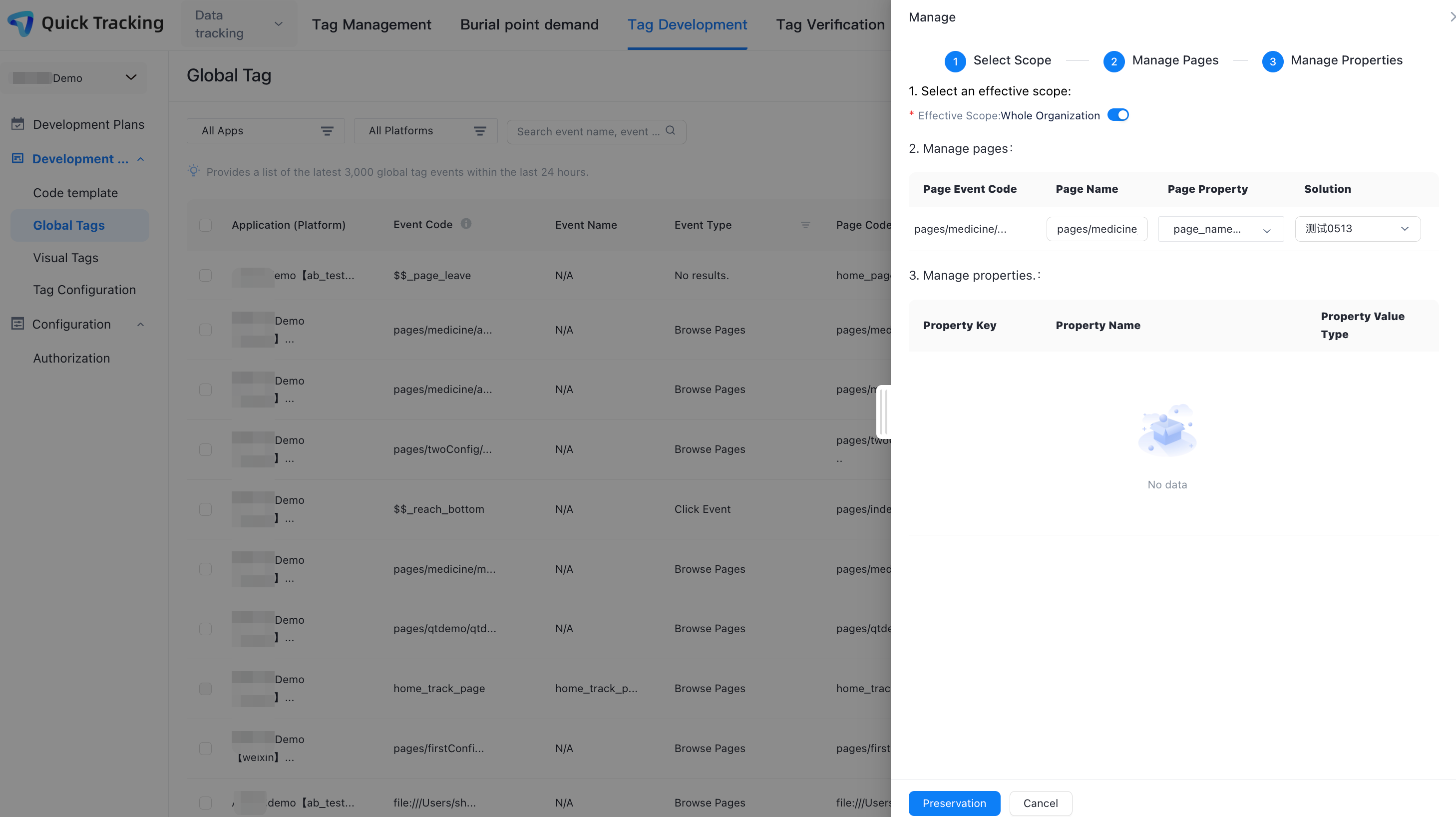
Task: Click the Cancel button
Action: (x=1040, y=804)
